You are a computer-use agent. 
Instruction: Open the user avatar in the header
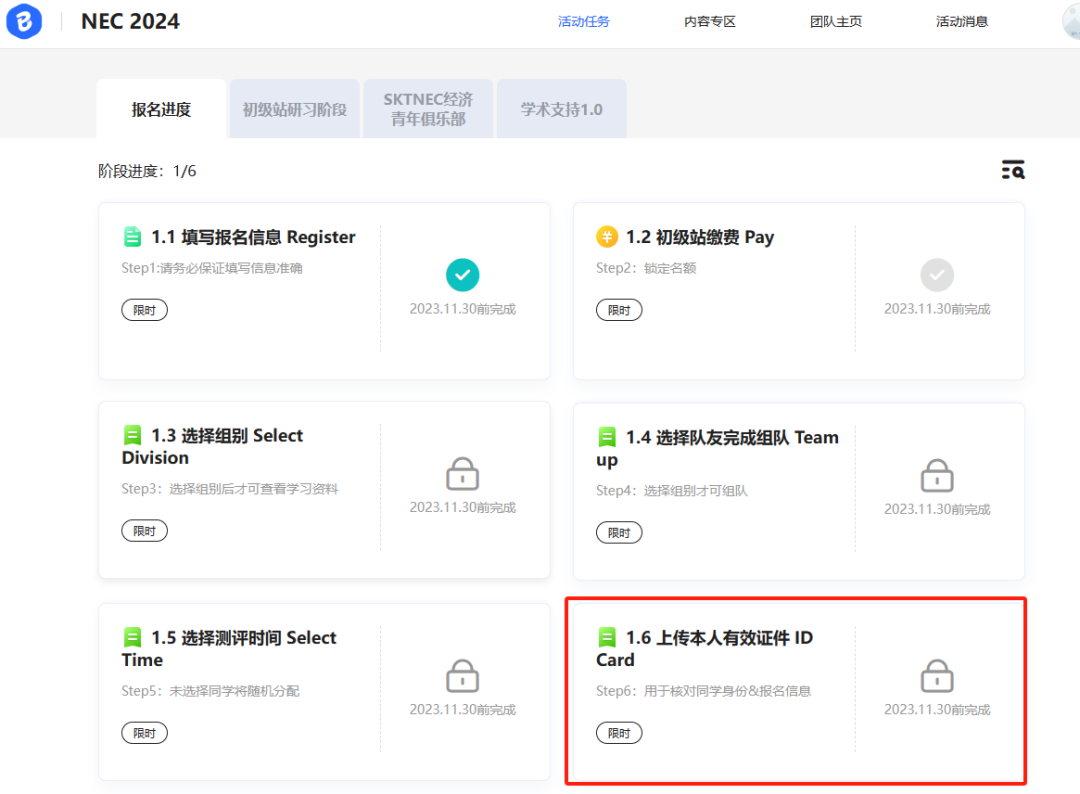[1072, 21]
